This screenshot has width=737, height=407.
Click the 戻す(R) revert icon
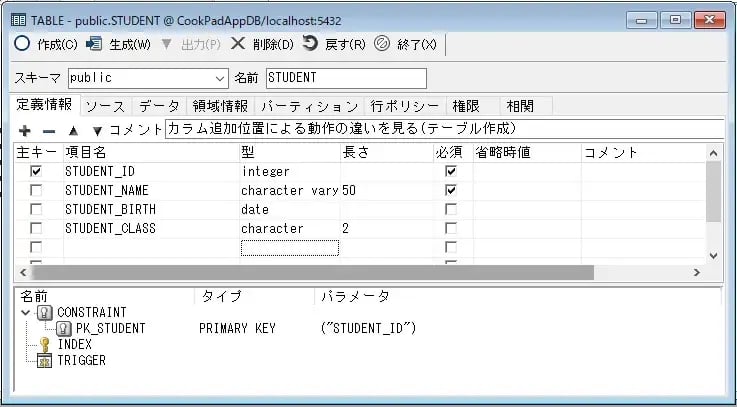[310, 44]
